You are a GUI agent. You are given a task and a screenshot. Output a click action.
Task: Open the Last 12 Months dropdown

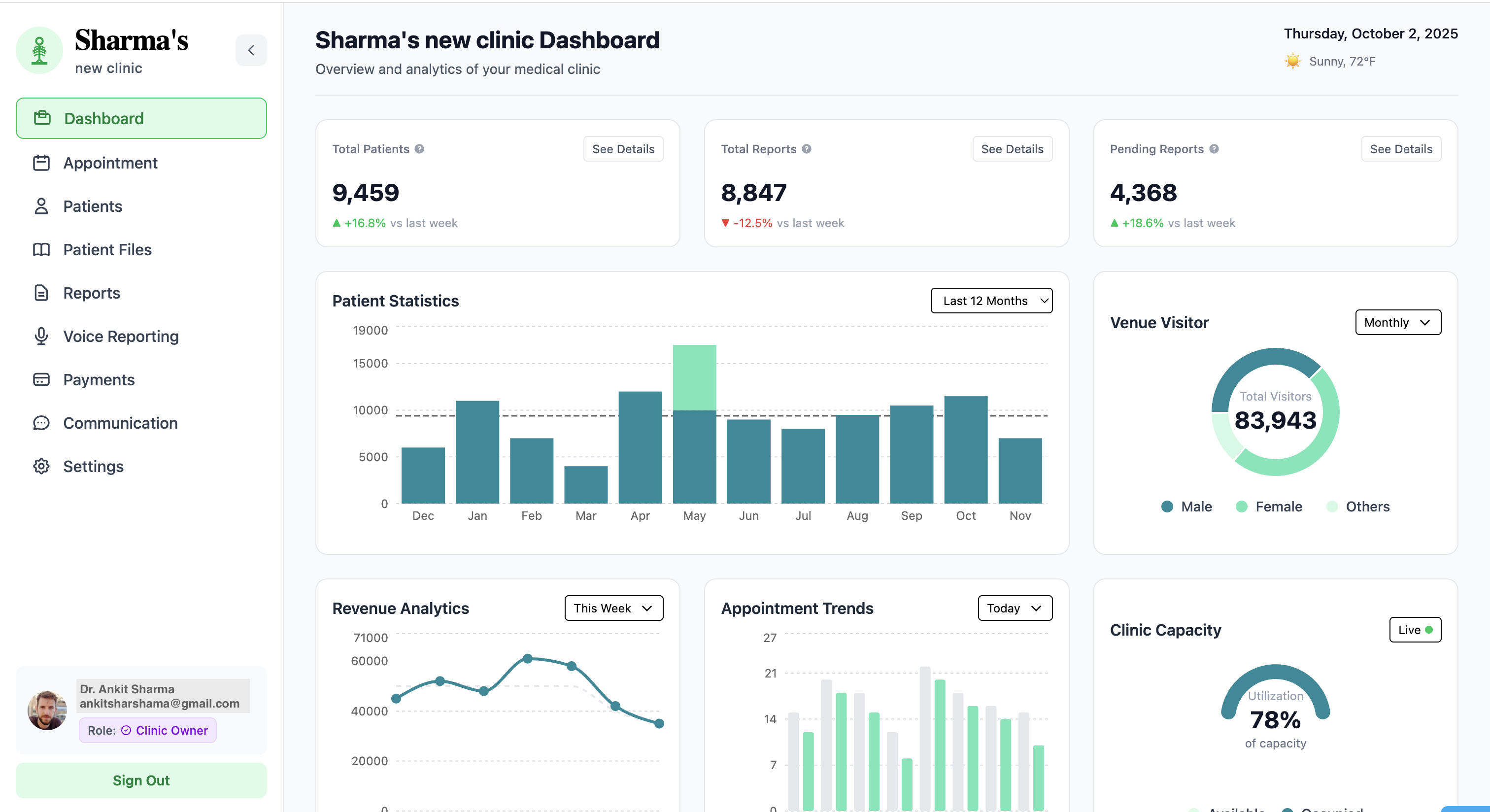[x=991, y=300]
